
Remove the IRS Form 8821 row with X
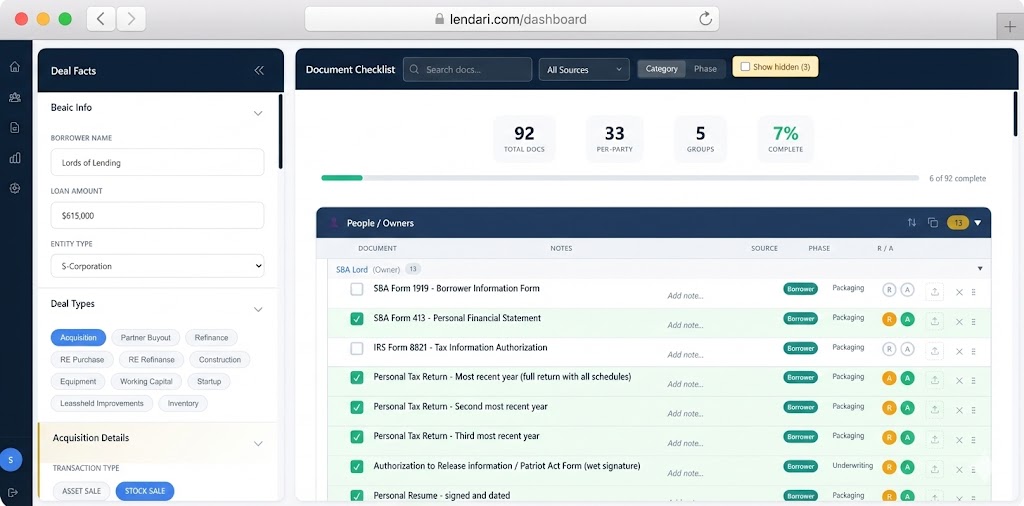(959, 351)
